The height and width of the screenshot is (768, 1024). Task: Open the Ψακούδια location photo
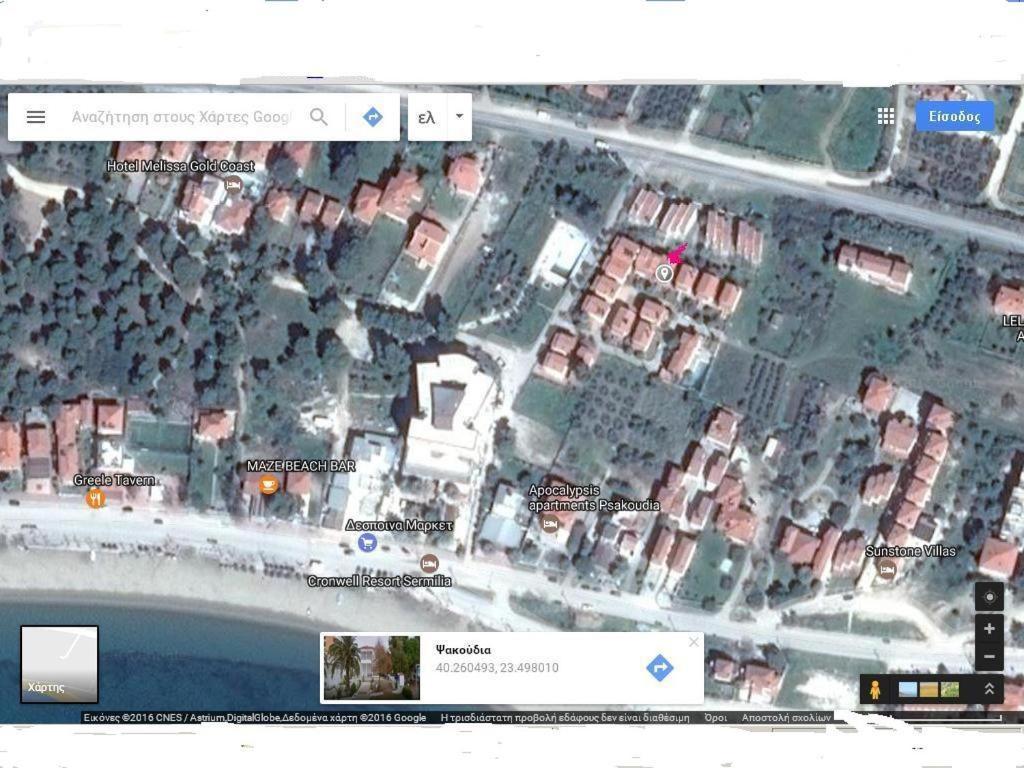(x=372, y=667)
